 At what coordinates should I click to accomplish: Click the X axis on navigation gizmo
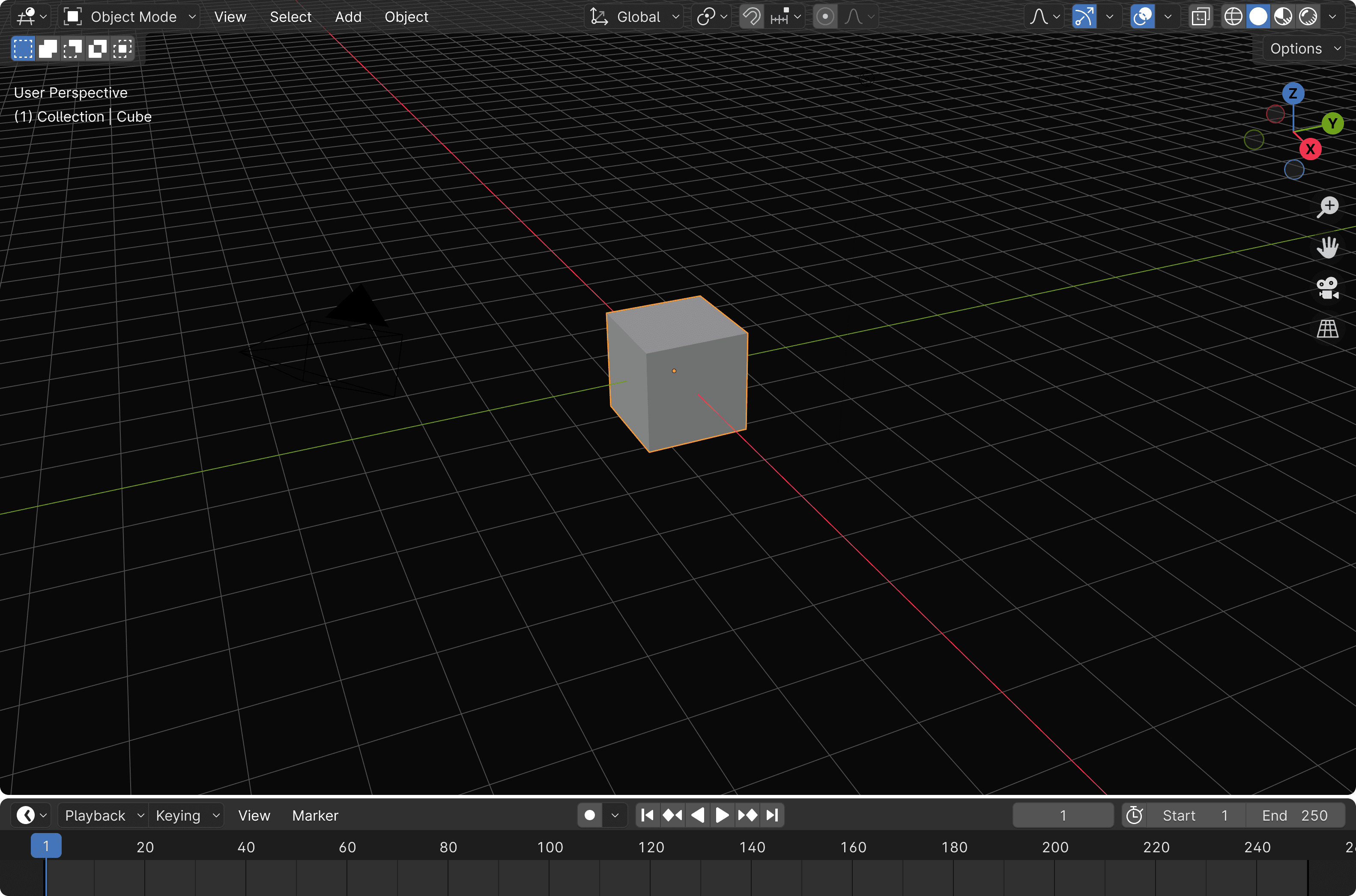(1310, 150)
